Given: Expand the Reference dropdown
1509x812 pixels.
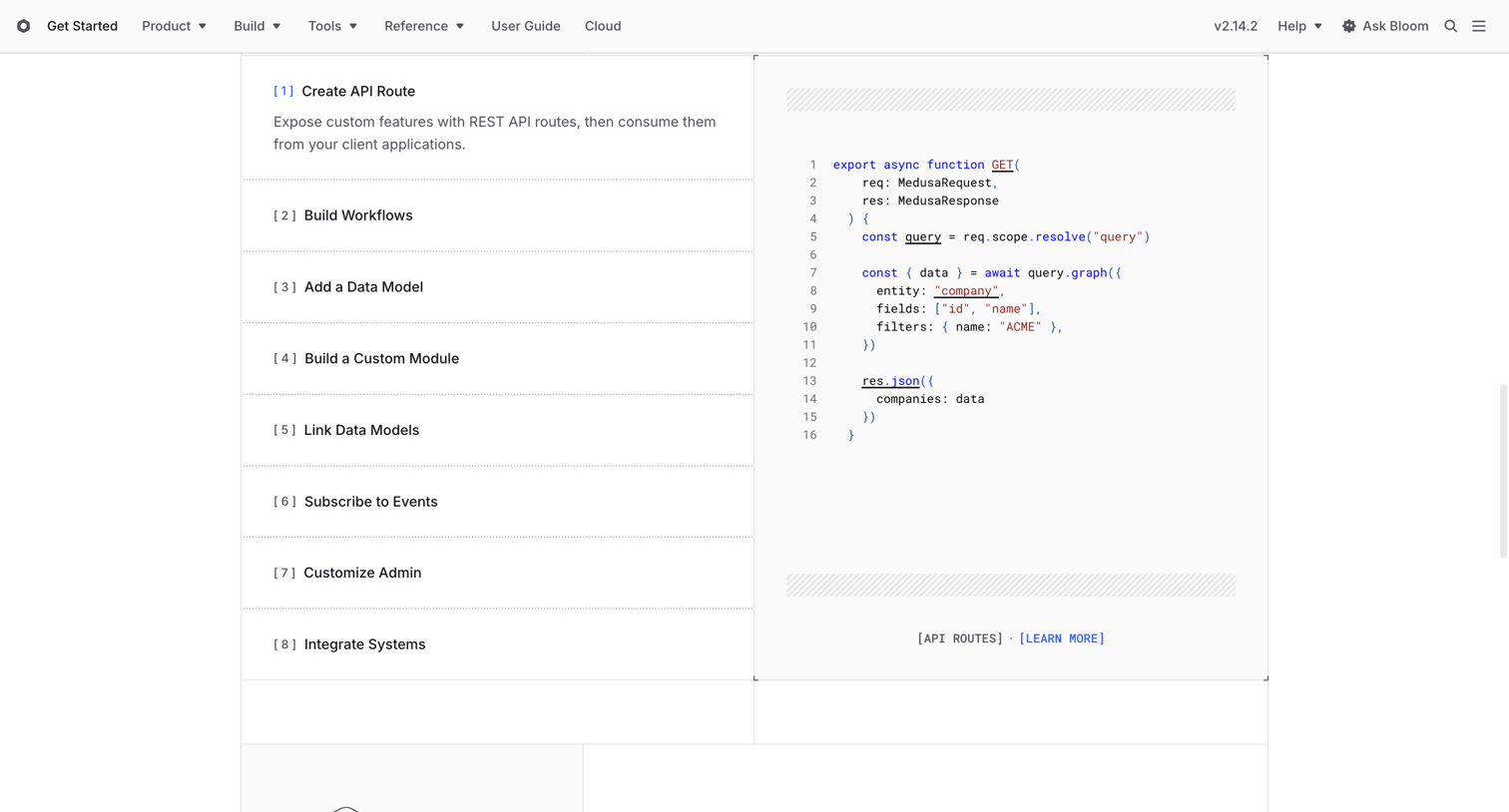Looking at the screenshot, I should (x=424, y=26).
